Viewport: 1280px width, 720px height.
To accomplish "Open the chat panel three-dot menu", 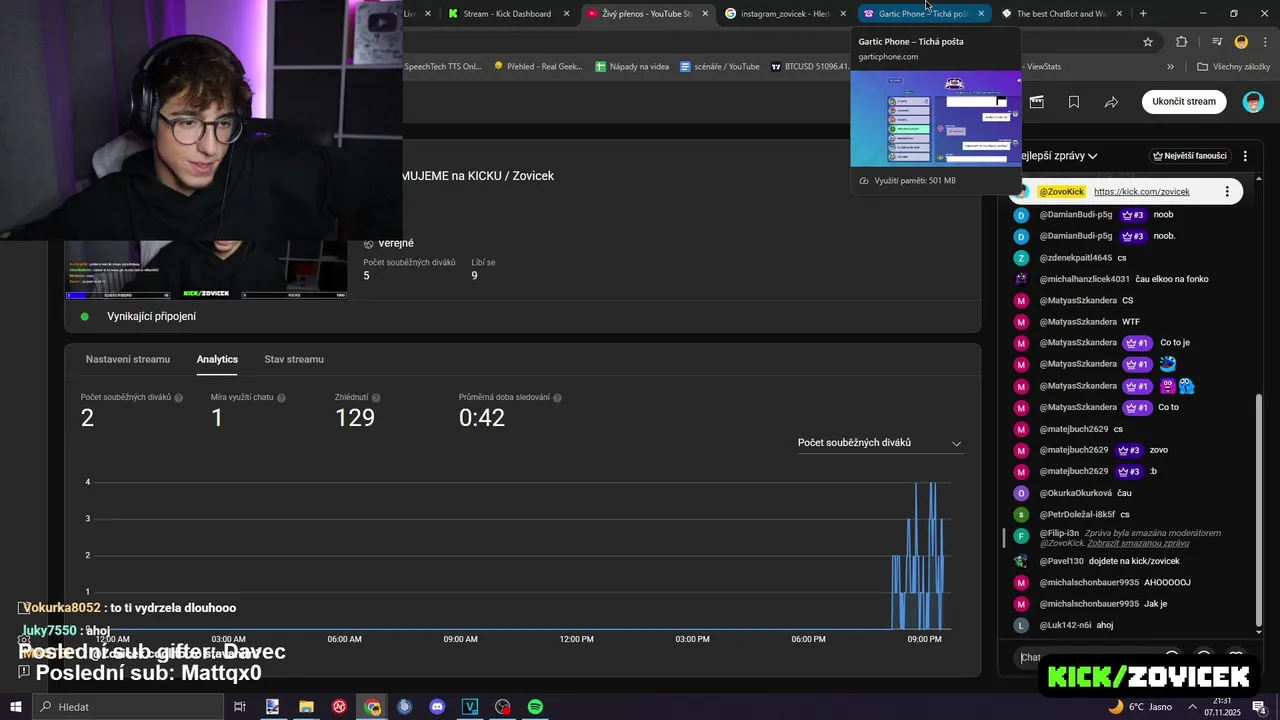I will [1245, 156].
